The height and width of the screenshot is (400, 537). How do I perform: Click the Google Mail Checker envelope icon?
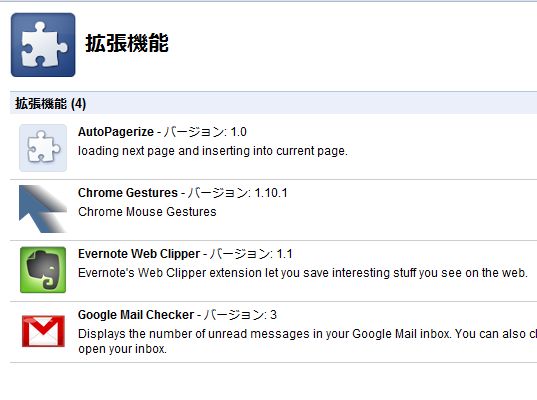point(43,331)
